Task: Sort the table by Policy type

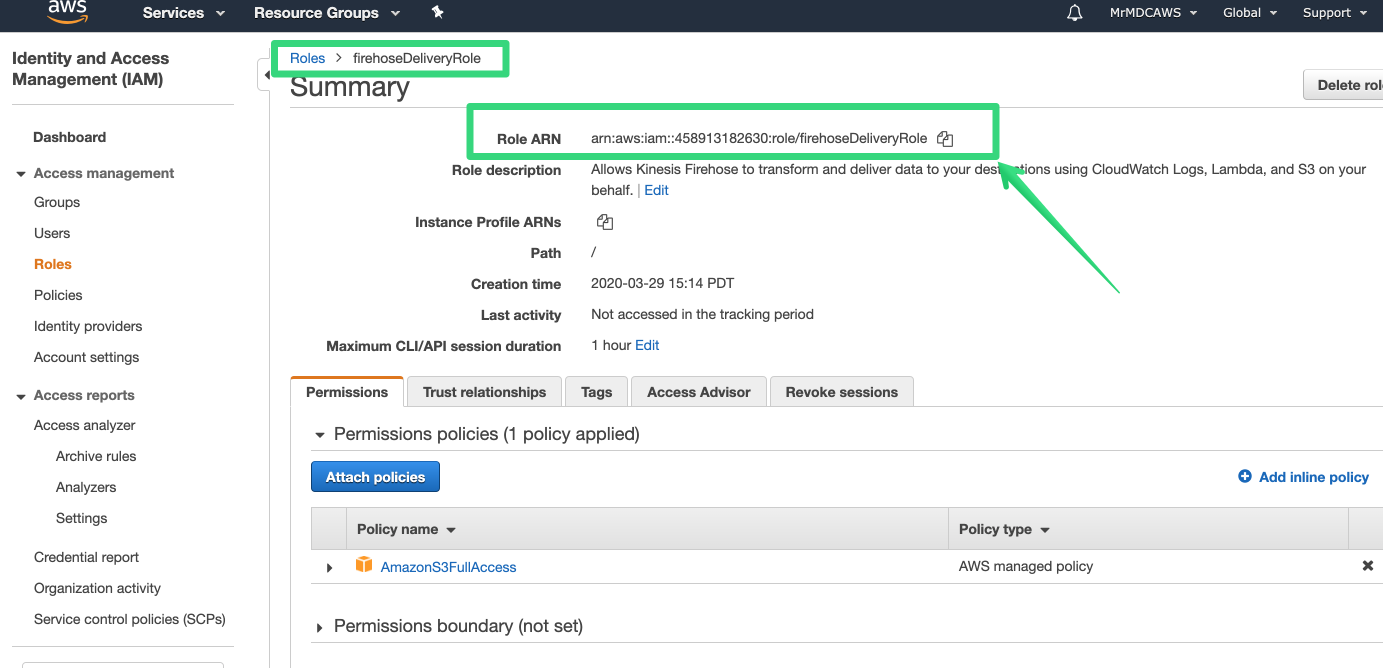Action: point(1005,529)
